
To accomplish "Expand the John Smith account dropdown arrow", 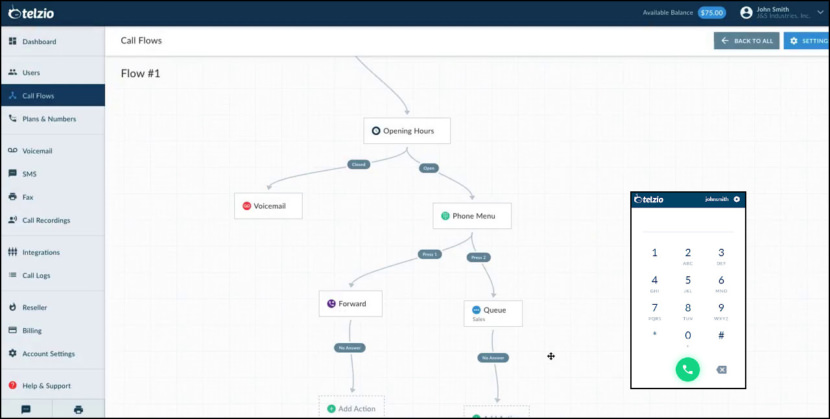I will (x=820, y=13).
